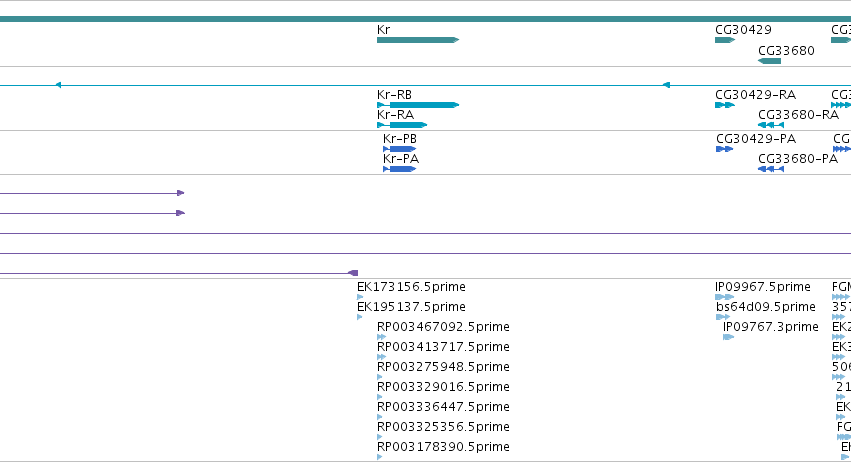This screenshot has width=851, height=462.
Task: Select the IP09767.3prime arrow glyph
Action: pyautogui.click(x=728, y=337)
